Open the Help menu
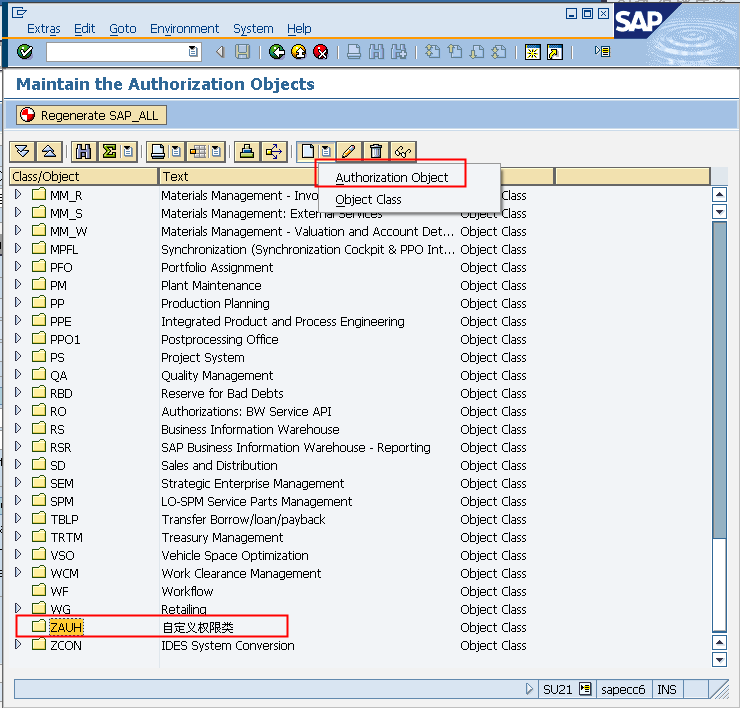The image size is (740, 708). click(299, 29)
